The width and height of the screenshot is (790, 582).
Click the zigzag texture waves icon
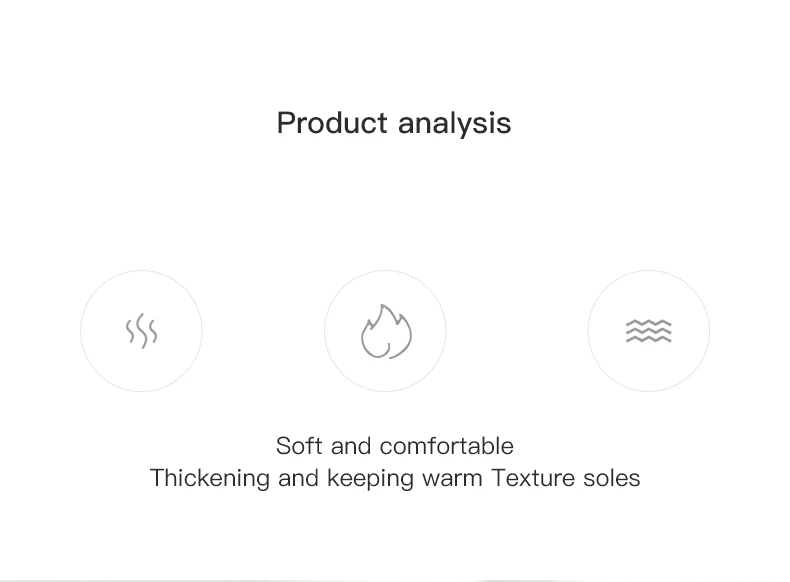pos(648,331)
